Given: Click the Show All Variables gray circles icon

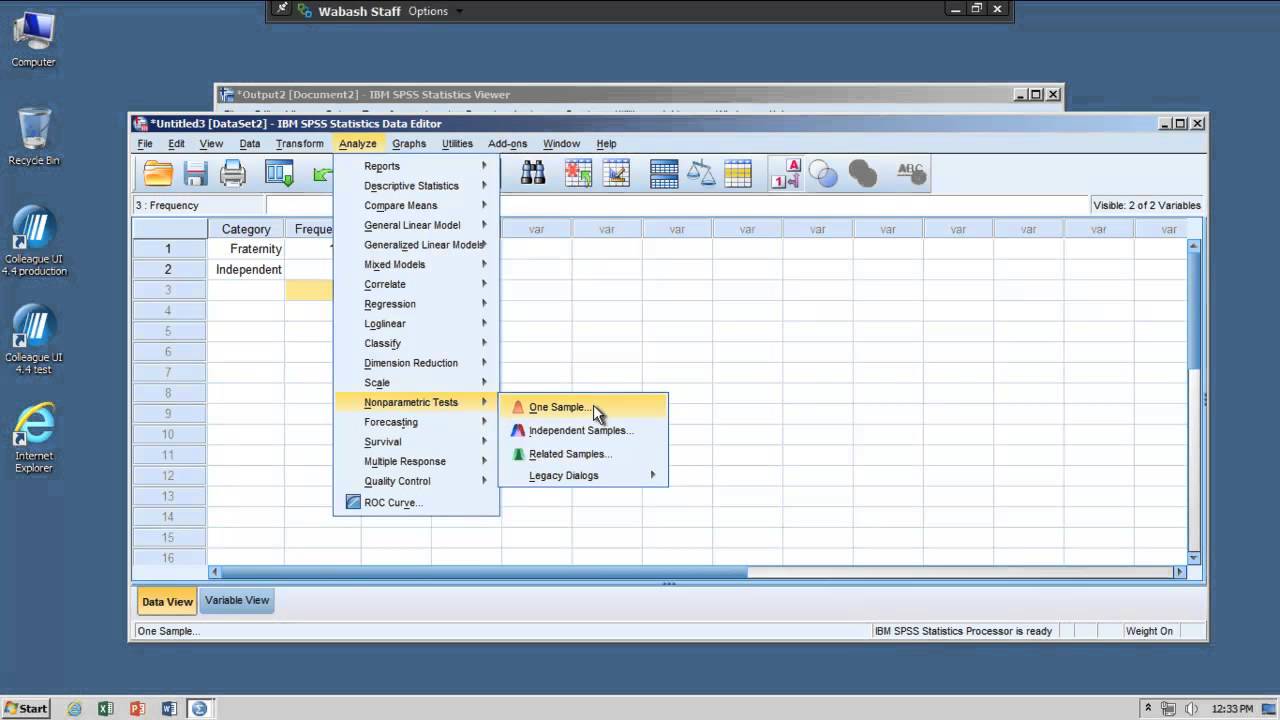Looking at the screenshot, I should point(862,173).
